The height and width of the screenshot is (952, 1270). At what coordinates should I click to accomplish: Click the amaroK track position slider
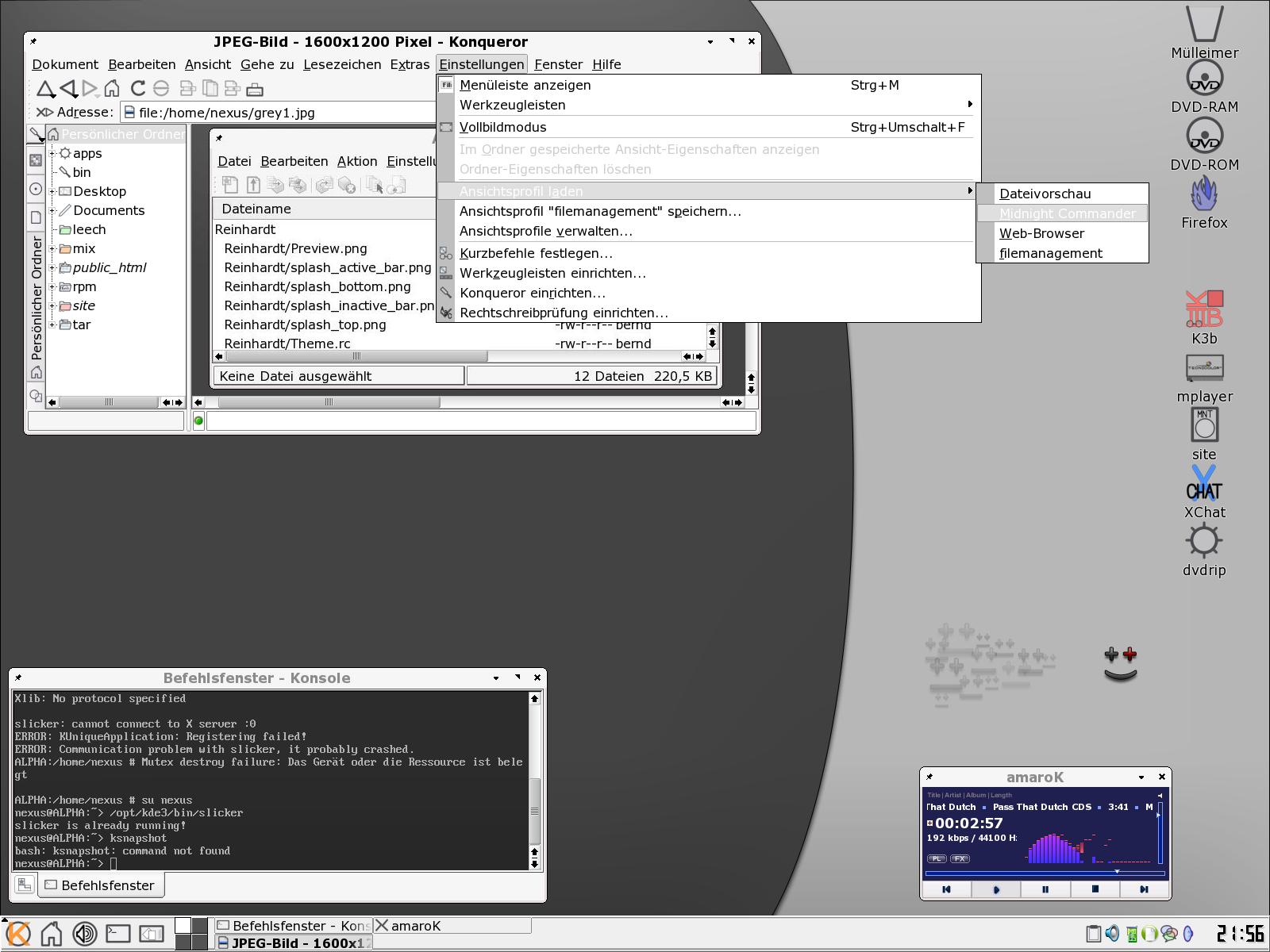coord(1045,873)
